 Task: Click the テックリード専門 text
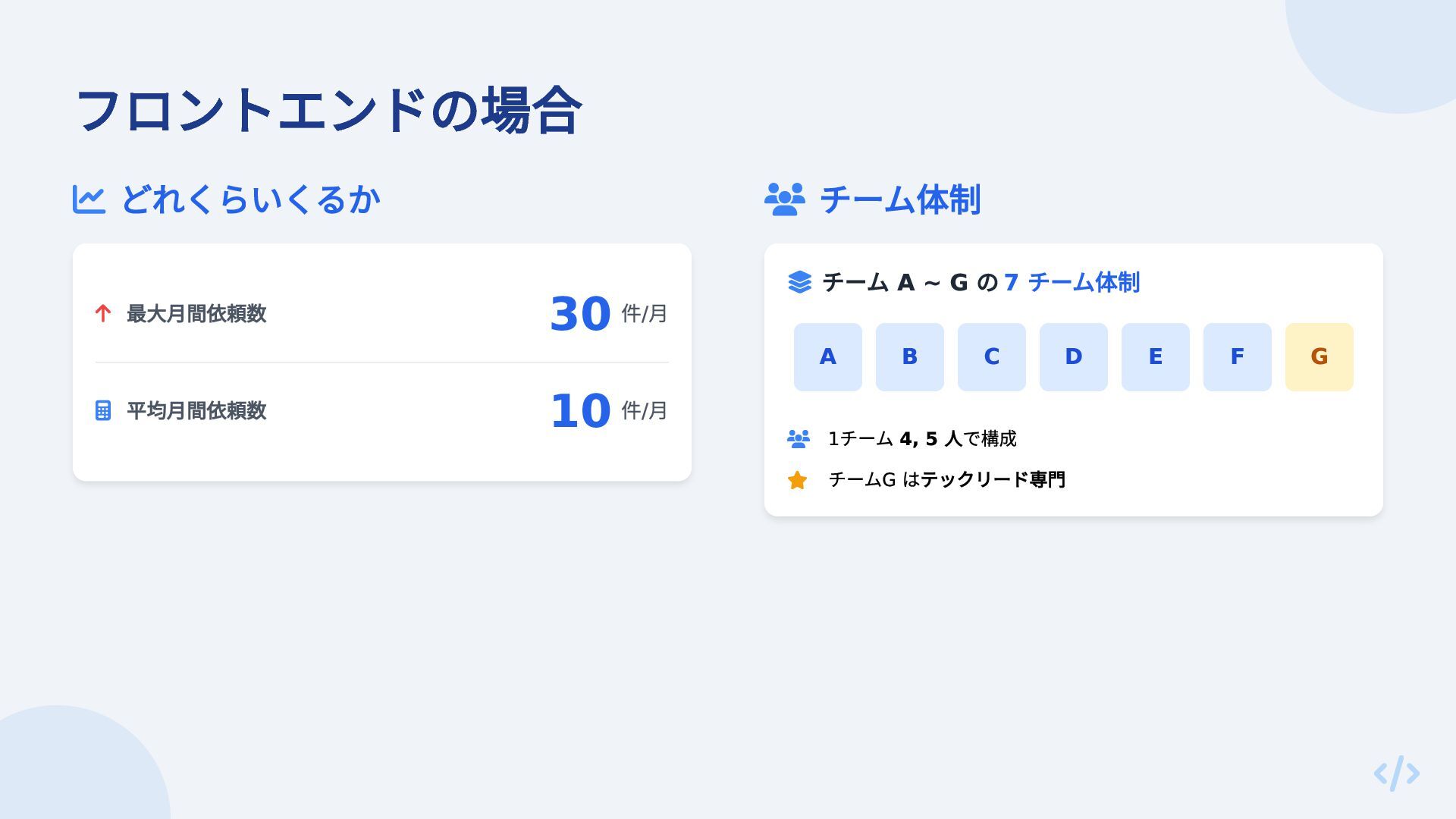993,479
